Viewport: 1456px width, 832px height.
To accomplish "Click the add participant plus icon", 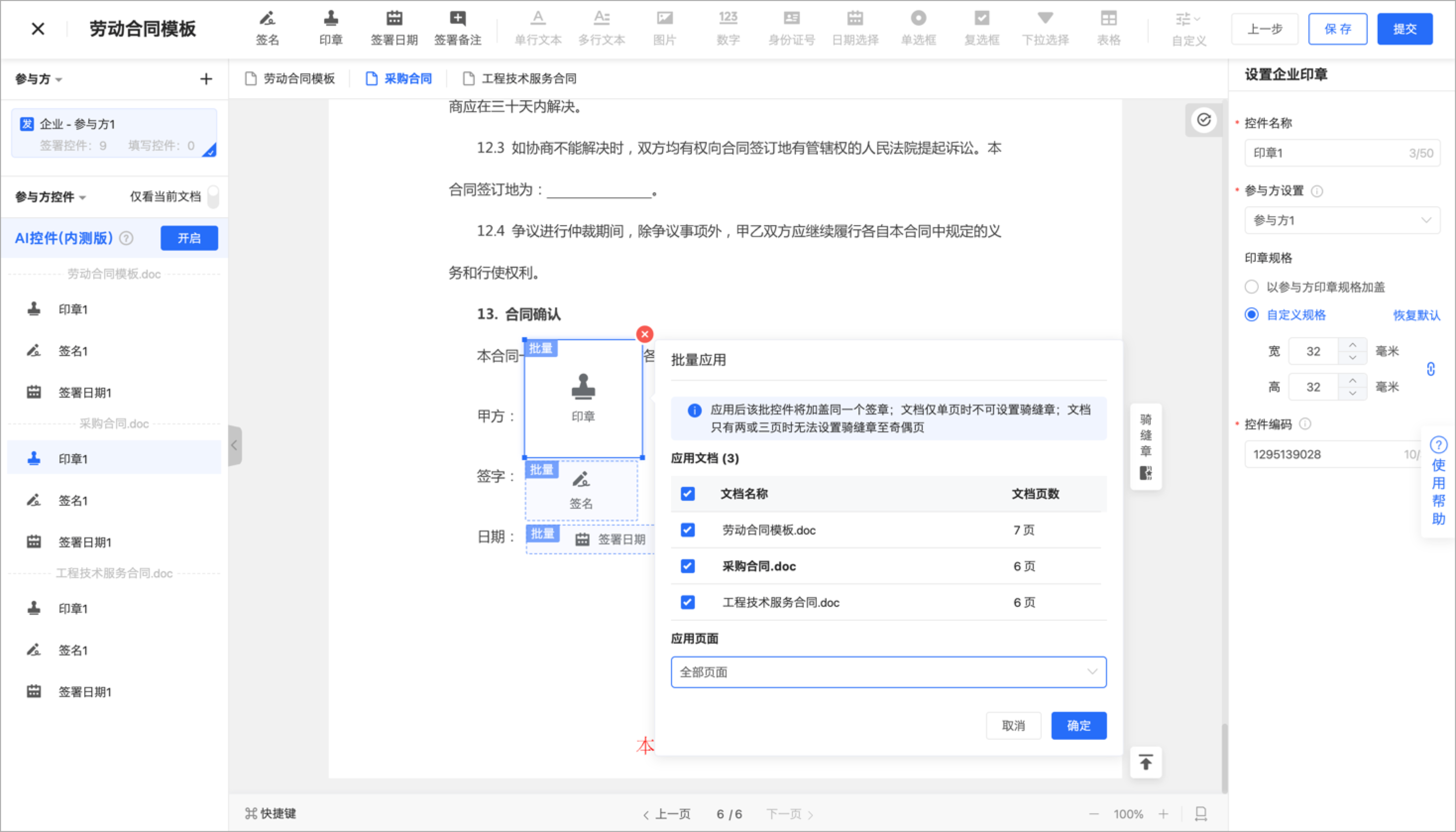I will [x=206, y=79].
